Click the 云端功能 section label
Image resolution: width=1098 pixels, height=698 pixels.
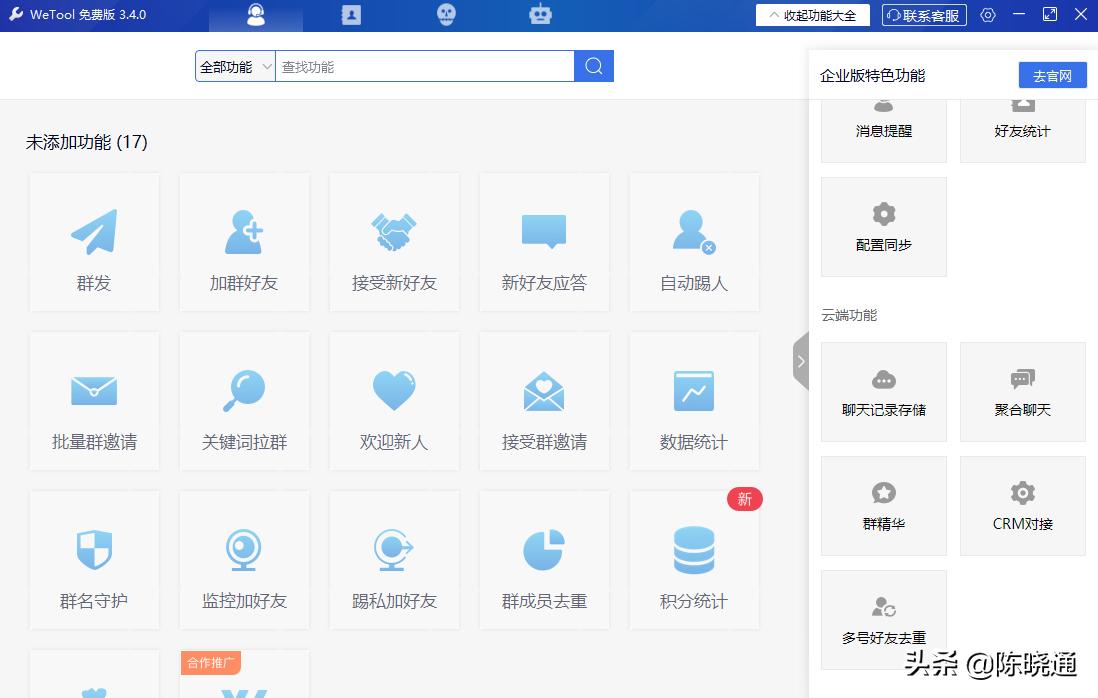(849, 315)
